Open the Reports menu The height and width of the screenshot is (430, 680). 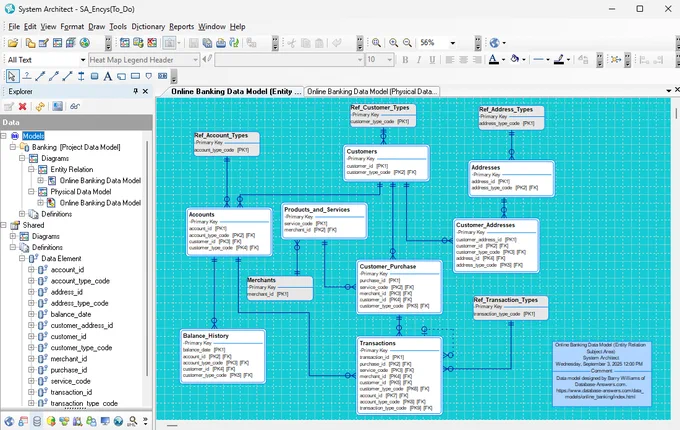pyautogui.click(x=181, y=26)
